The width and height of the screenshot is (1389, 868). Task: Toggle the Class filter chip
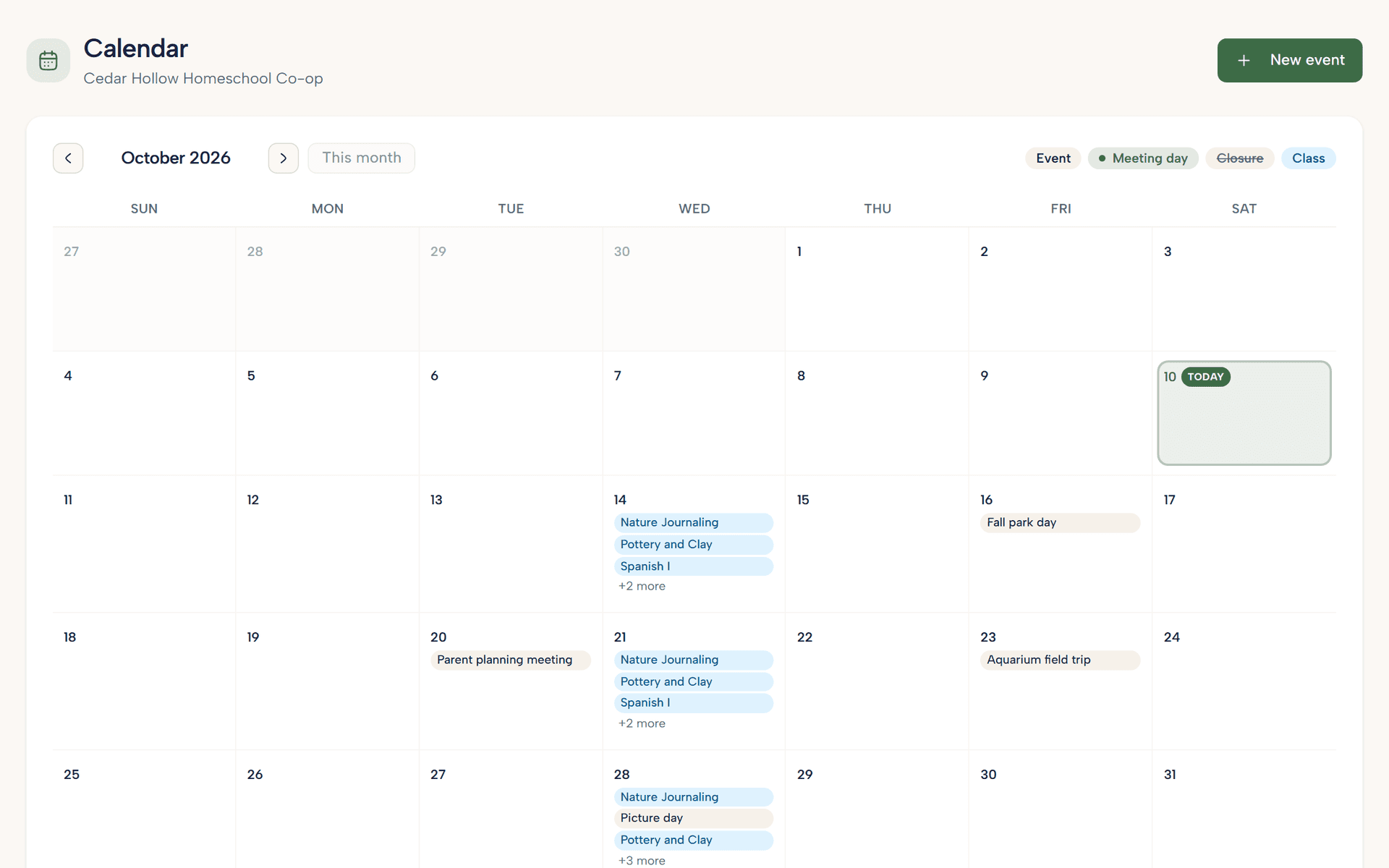pyautogui.click(x=1308, y=158)
